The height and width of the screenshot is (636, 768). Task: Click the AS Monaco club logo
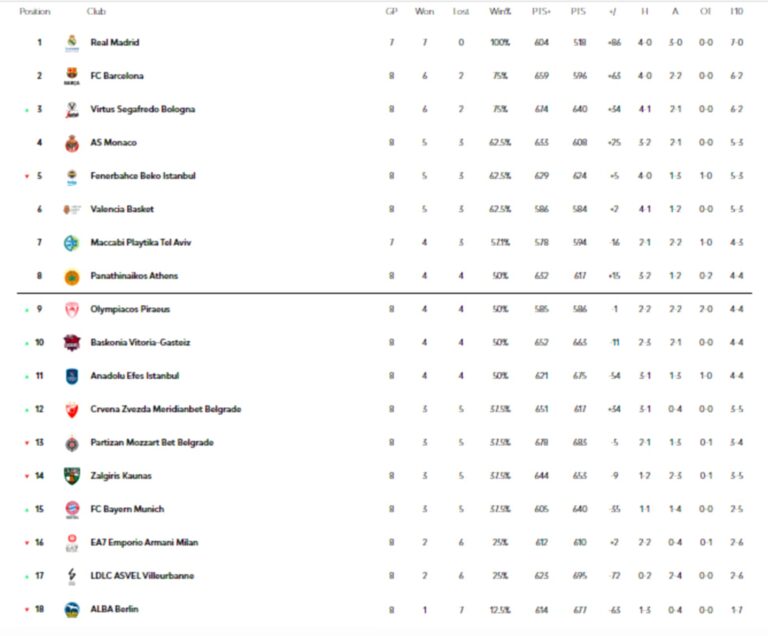pos(71,143)
